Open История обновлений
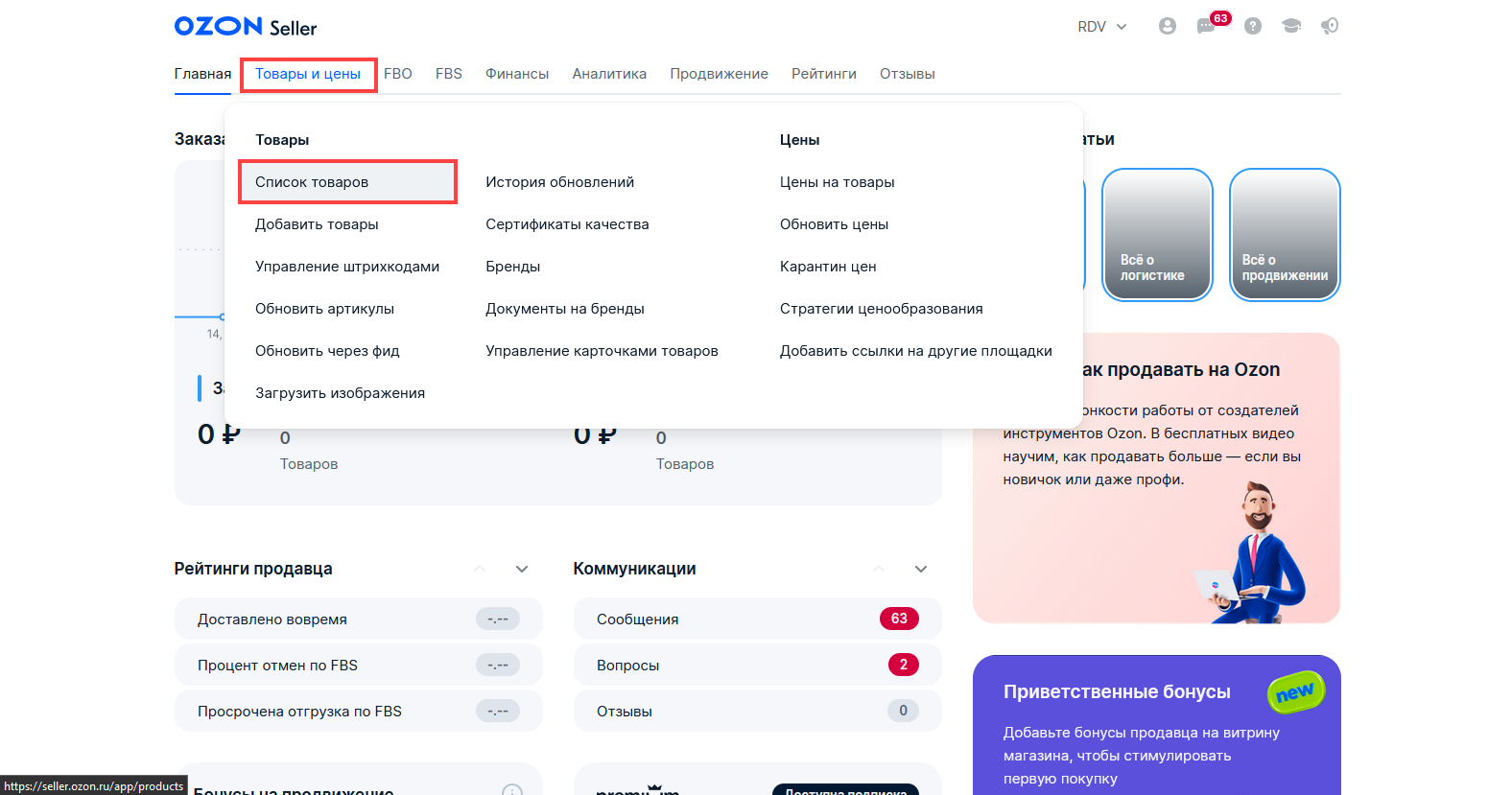Image resolution: width=1512 pixels, height=795 pixels. tap(560, 182)
